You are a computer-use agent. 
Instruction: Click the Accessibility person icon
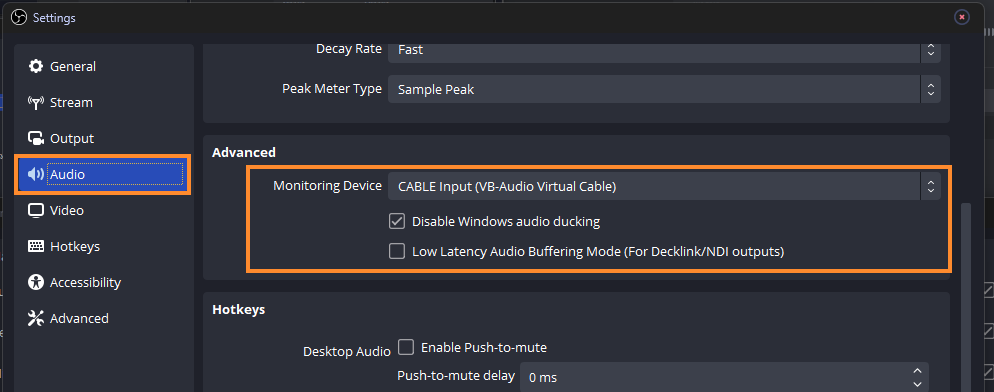[x=36, y=282]
